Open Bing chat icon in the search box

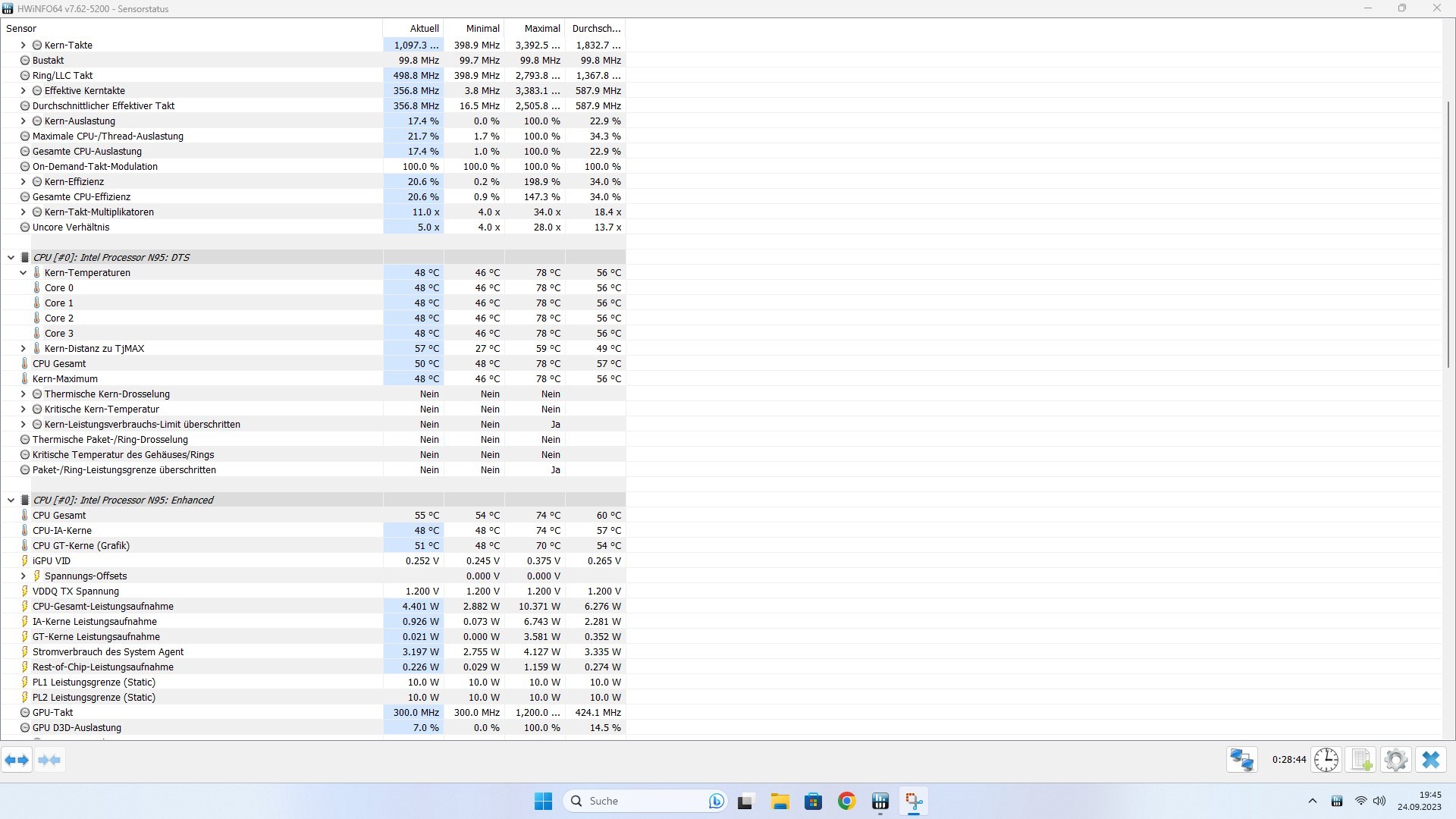[x=716, y=801]
